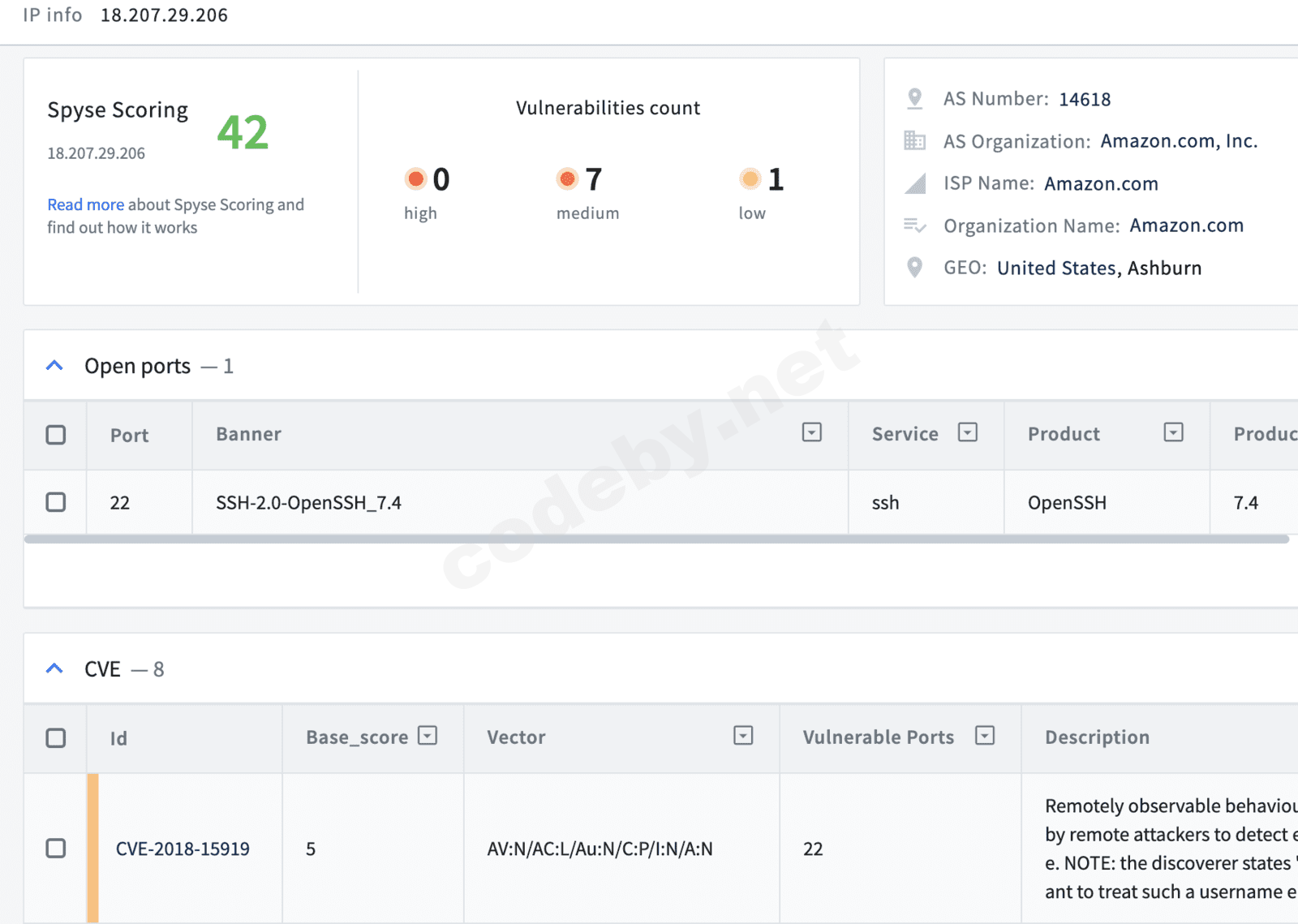Collapse the CVE section chevron
The height and width of the screenshot is (924, 1298).
[54, 669]
